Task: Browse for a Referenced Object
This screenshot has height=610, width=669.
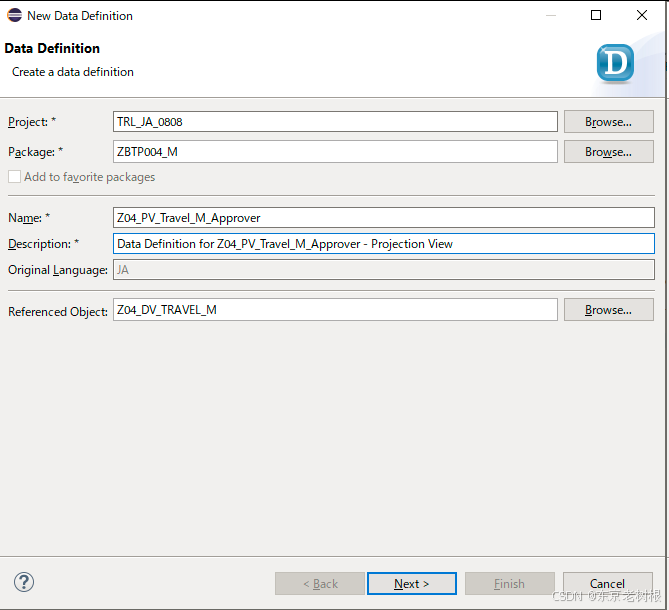Action: [x=608, y=310]
